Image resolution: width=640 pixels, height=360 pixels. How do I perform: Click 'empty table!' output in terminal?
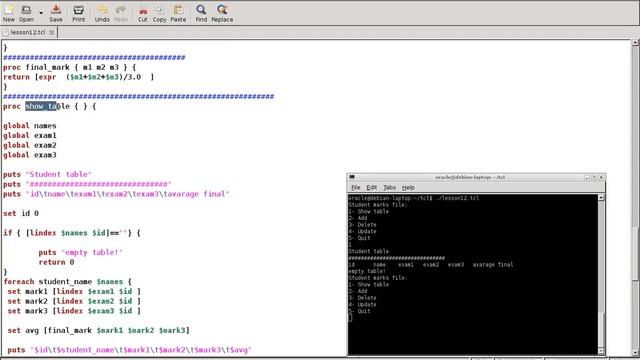[x=367, y=271]
